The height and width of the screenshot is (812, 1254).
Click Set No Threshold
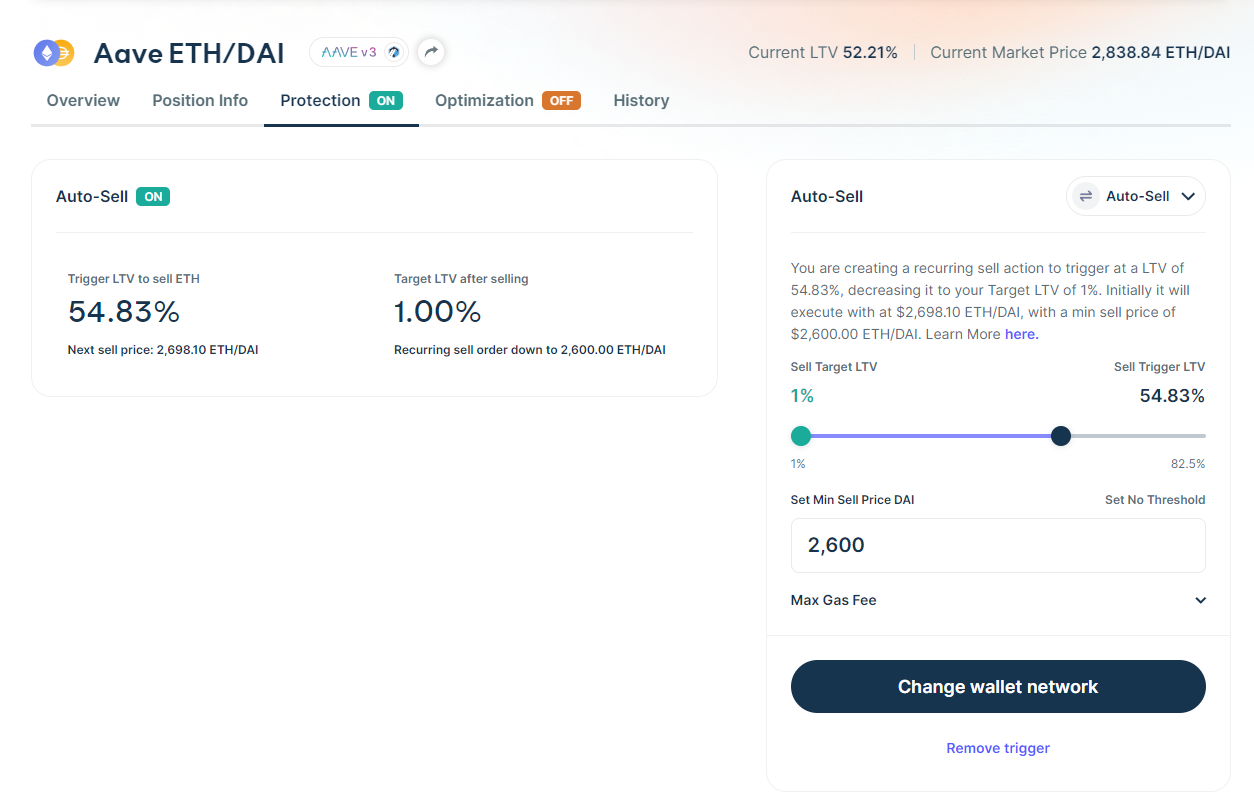tap(1155, 499)
